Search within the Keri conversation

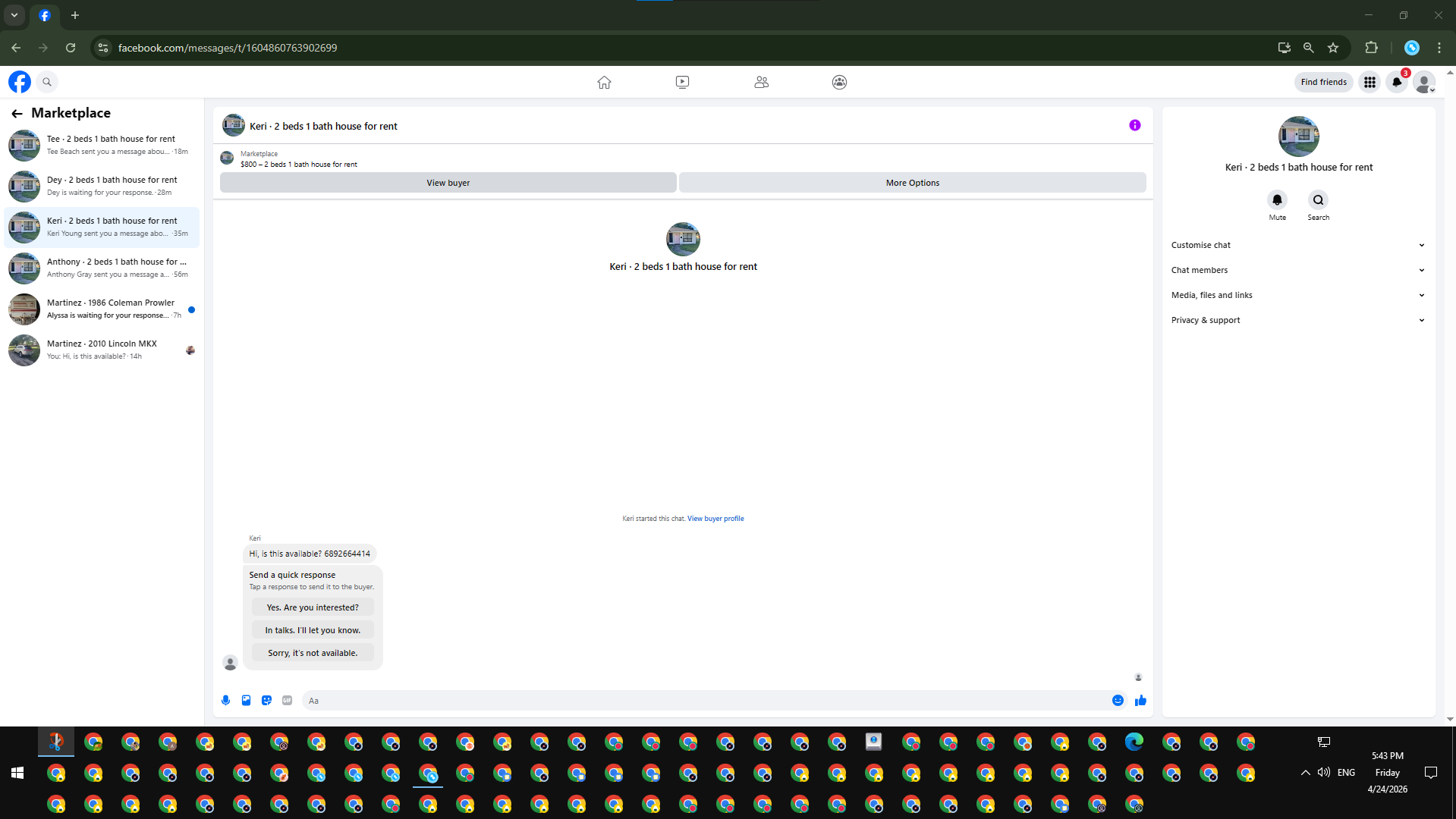[1318, 200]
